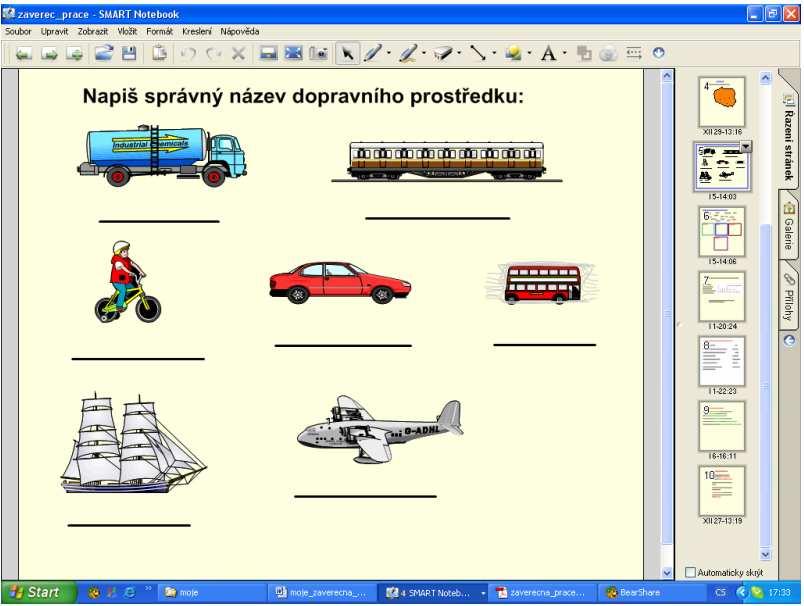Open the Kreslení menu
The image size is (804, 606).
[x=197, y=31]
